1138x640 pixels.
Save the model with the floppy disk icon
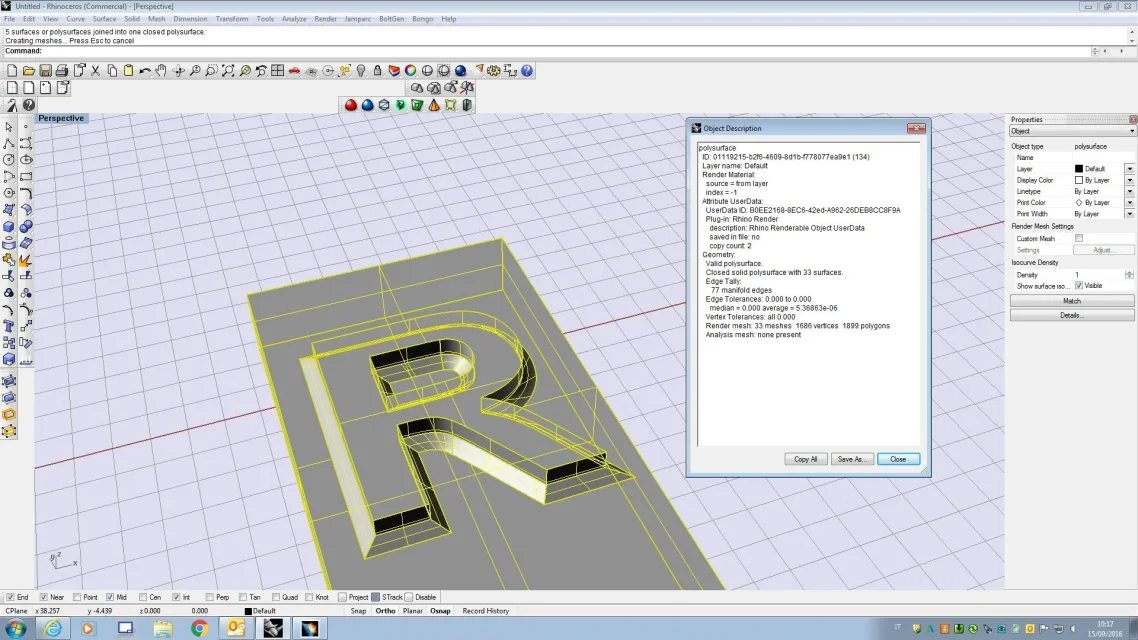45,70
